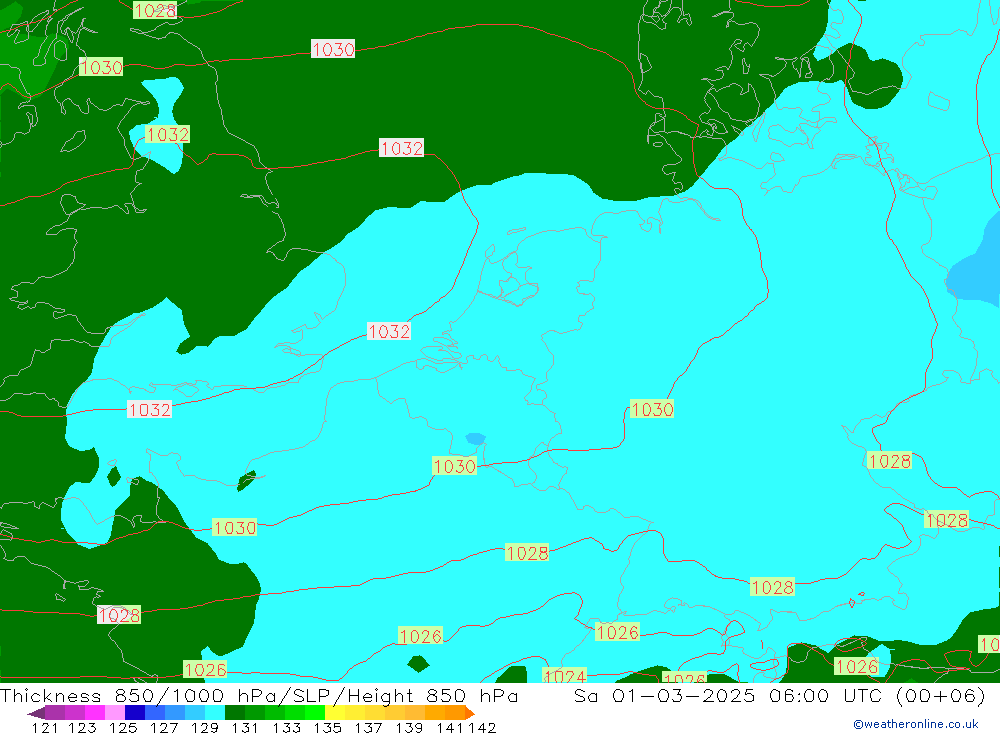Click the legend value 141
This screenshot has width=1000, height=733.
[450, 728]
